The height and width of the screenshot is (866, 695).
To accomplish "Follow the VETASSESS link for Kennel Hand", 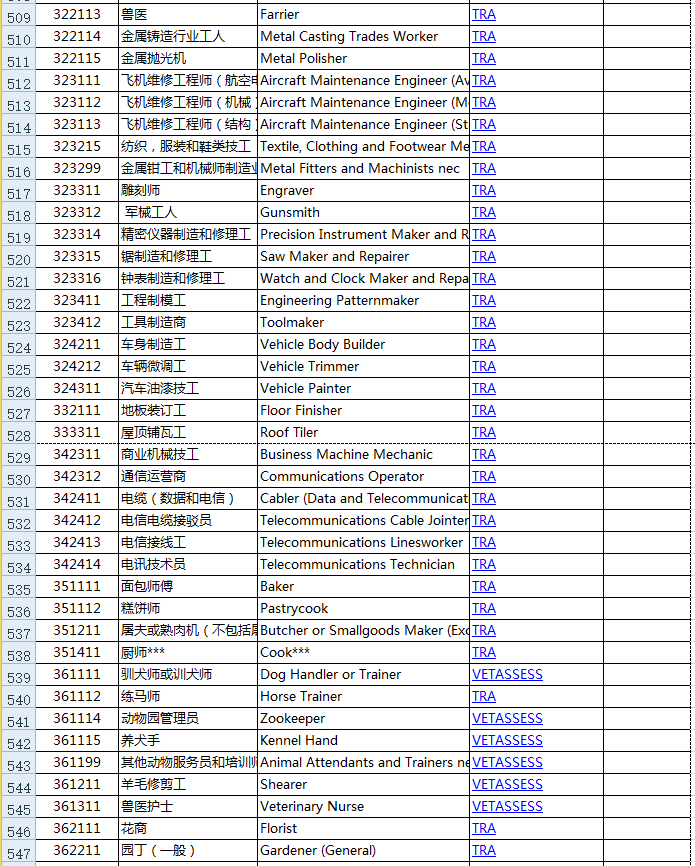I will click(x=507, y=741).
